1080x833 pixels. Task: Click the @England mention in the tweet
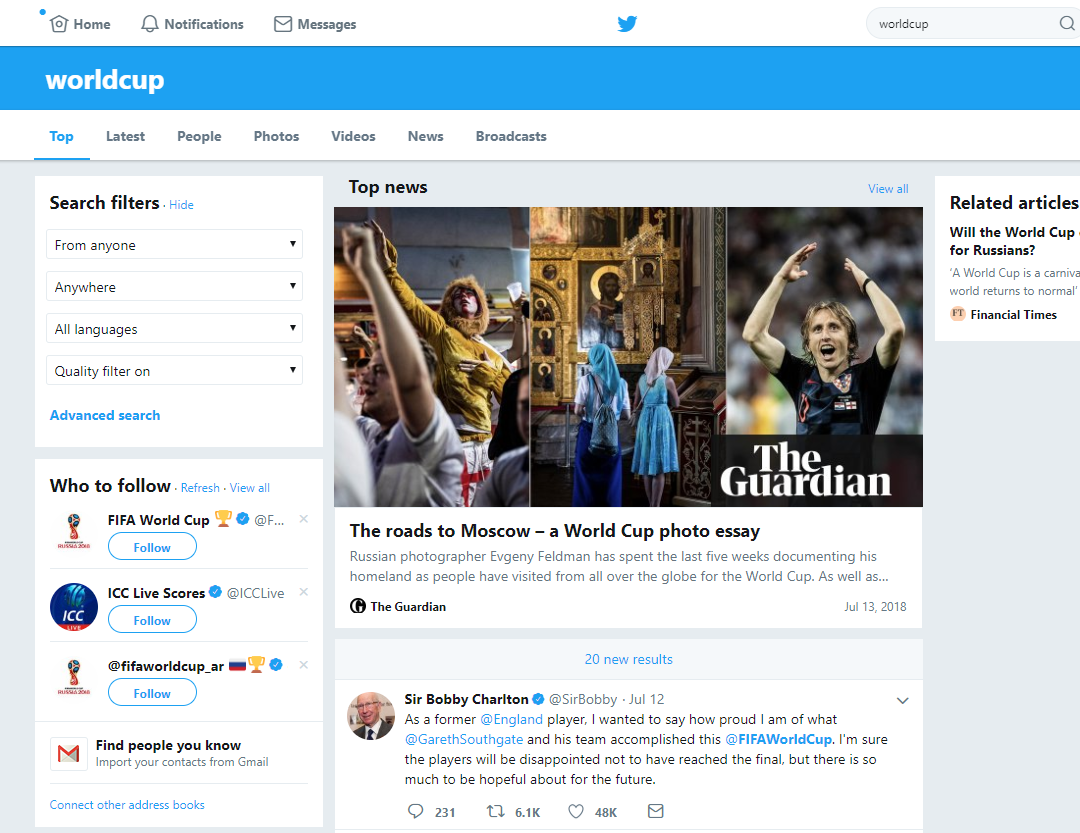point(511,719)
